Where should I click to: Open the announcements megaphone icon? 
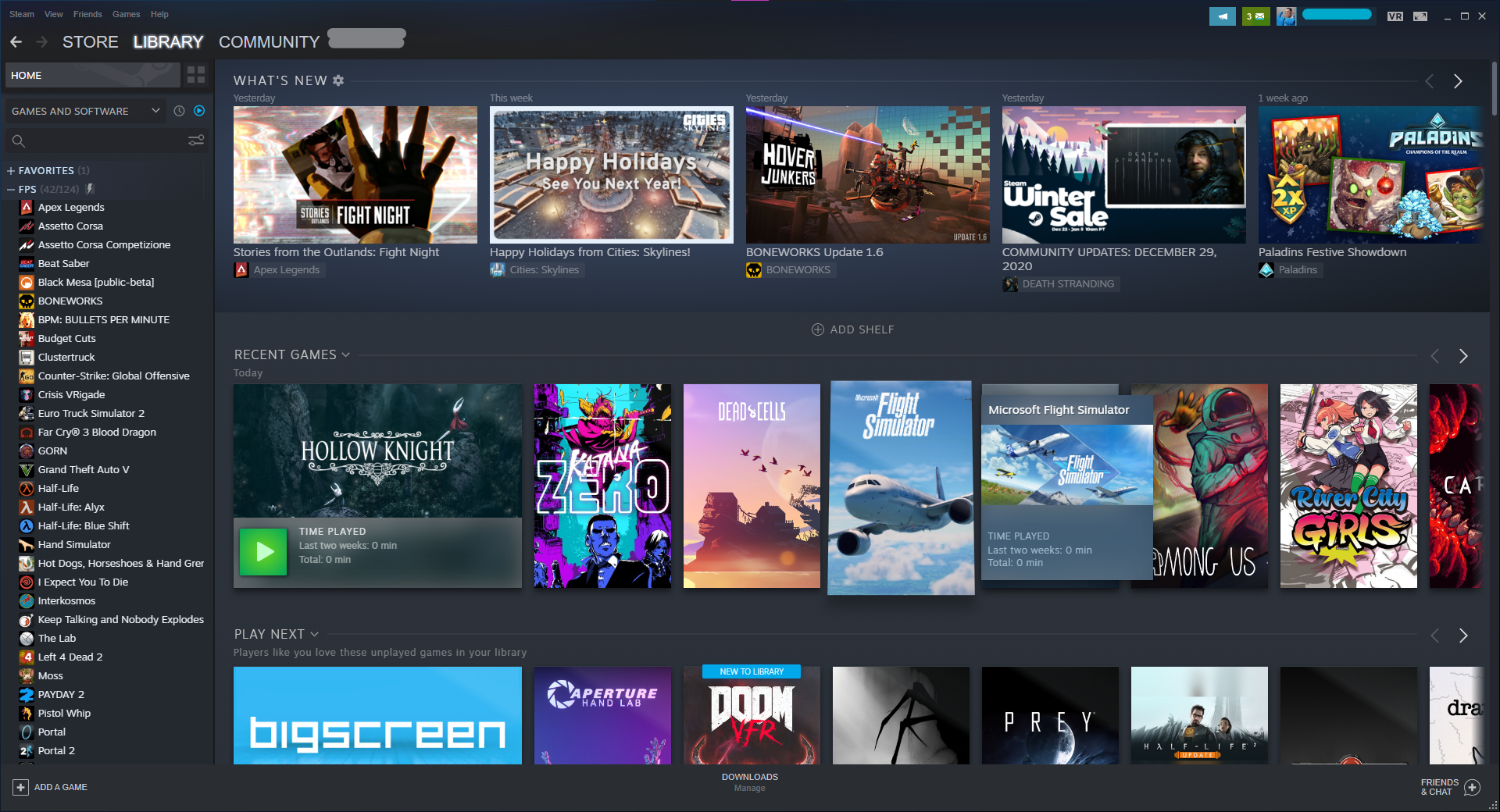[1222, 16]
